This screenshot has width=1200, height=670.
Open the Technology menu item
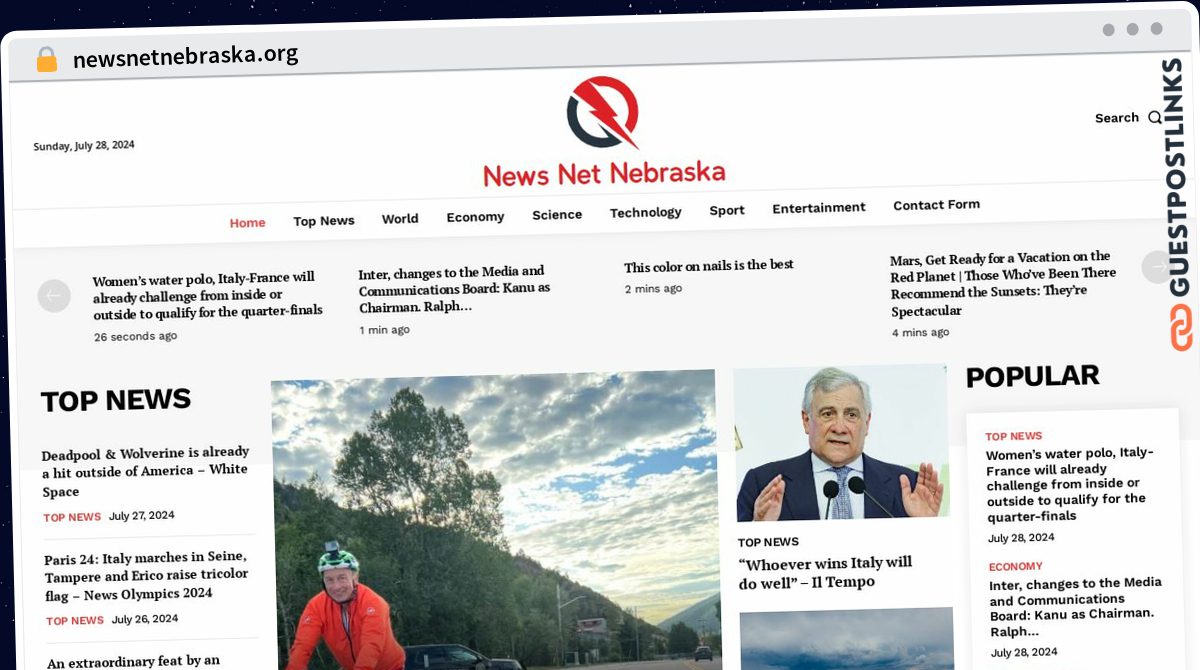pos(646,213)
